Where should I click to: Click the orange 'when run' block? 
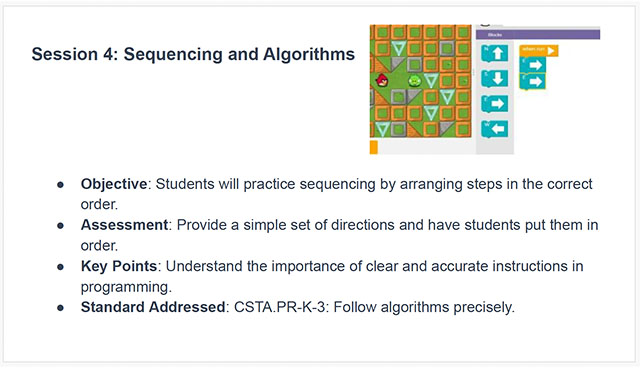click(538, 51)
